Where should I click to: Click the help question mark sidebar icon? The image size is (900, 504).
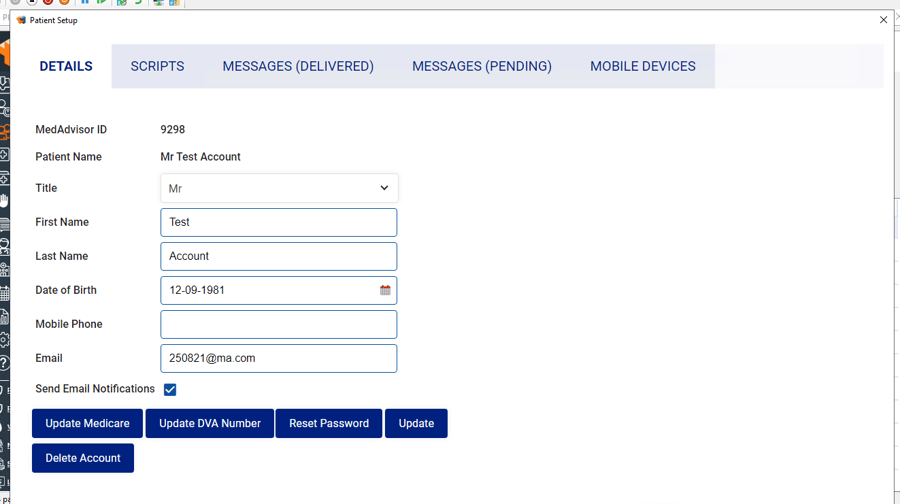pyautogui.click(x=5, y=363)
